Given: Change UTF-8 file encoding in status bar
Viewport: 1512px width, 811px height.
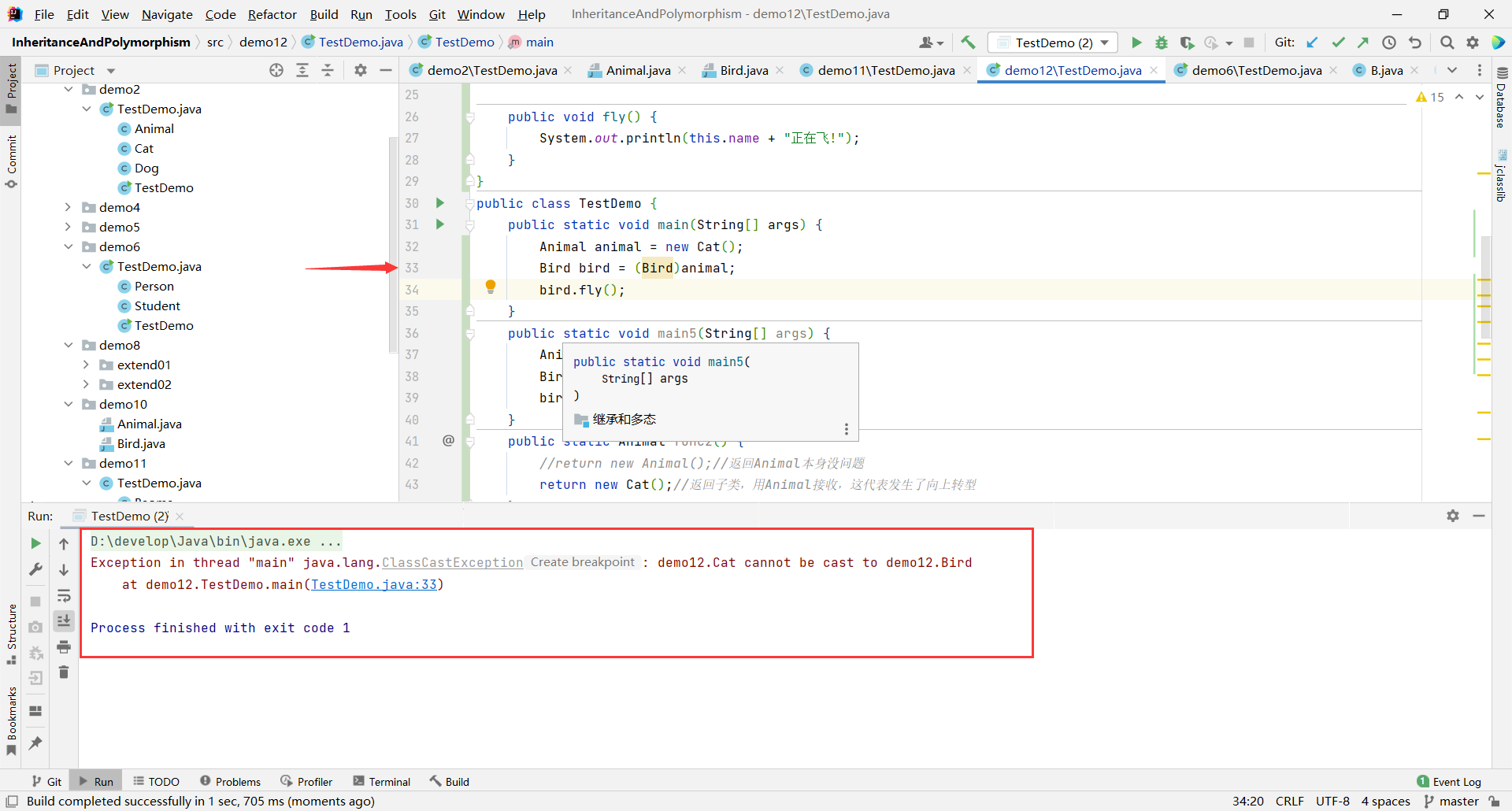Looking at the screenshot, I should (1332, 801).
